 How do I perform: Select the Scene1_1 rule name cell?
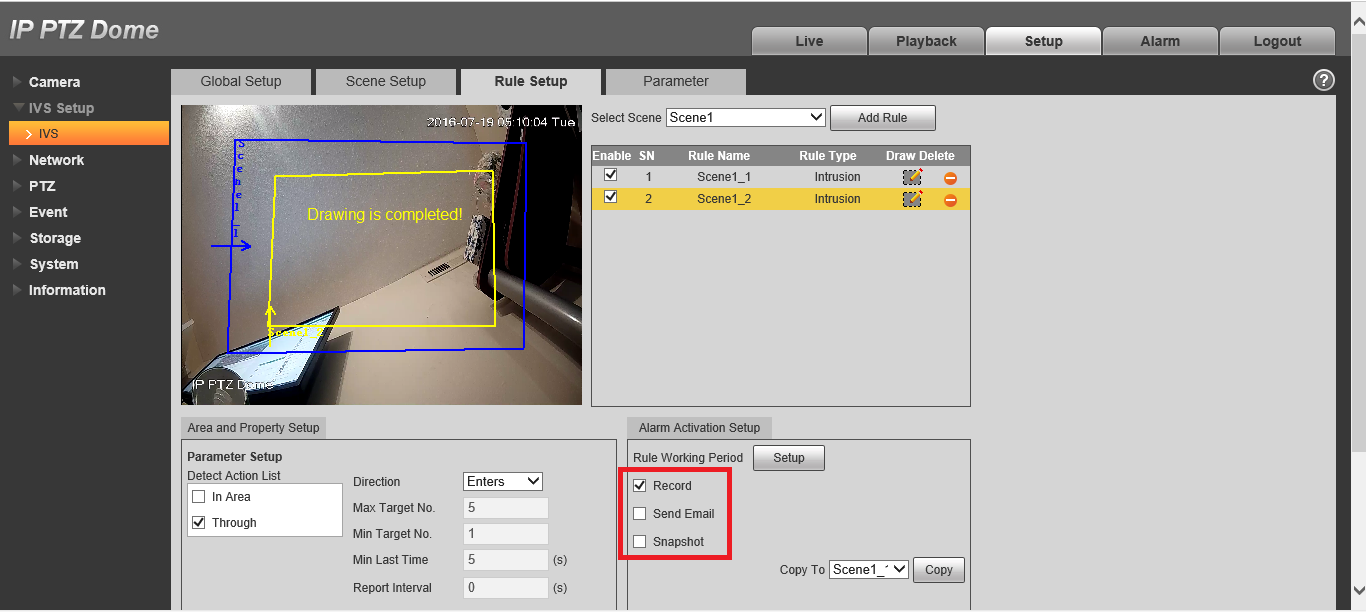pyautogui.click(x=724, y=177)
